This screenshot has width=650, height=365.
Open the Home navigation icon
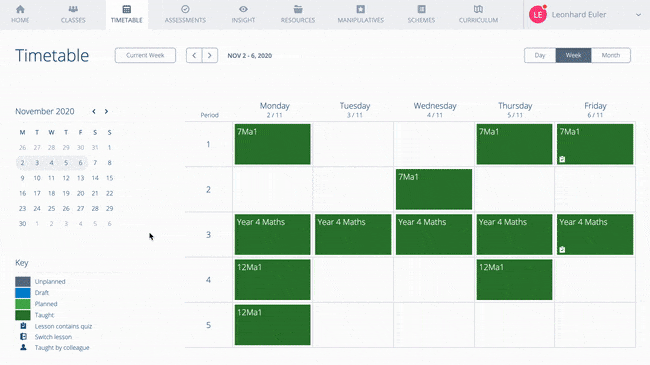point(20,9)
